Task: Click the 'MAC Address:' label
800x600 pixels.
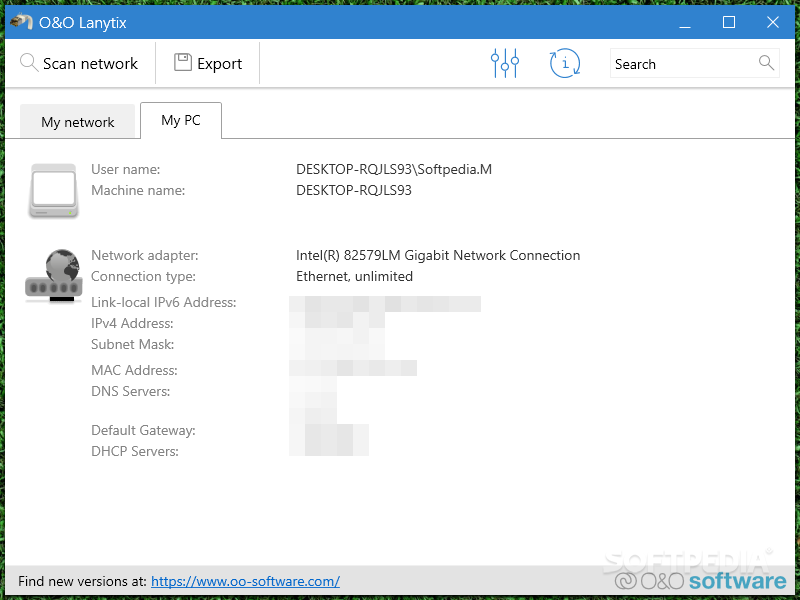Action: tap(134, 370)
